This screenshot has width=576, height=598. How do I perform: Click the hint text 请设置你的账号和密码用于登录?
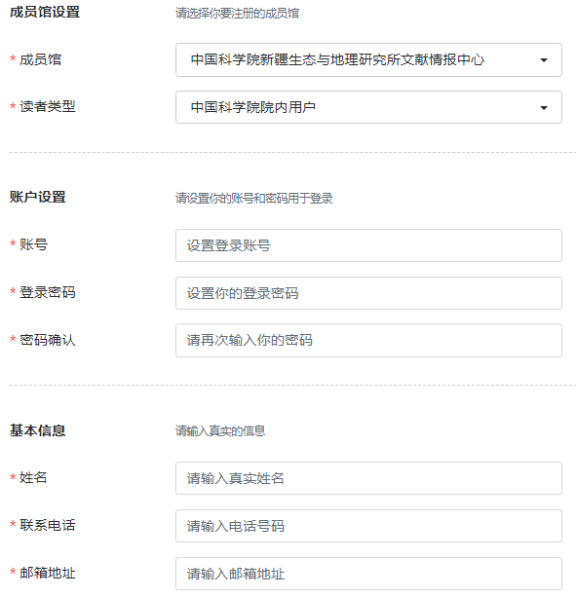(254, 198)
